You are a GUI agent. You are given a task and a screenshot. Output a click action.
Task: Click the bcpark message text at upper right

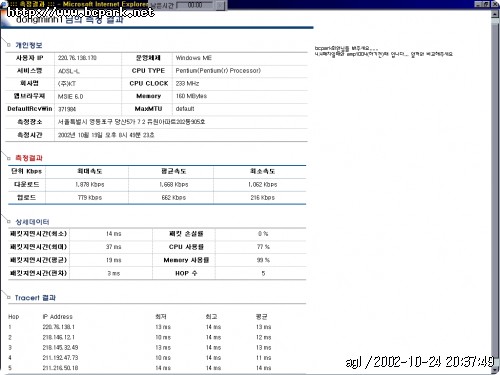coord(383,51)
